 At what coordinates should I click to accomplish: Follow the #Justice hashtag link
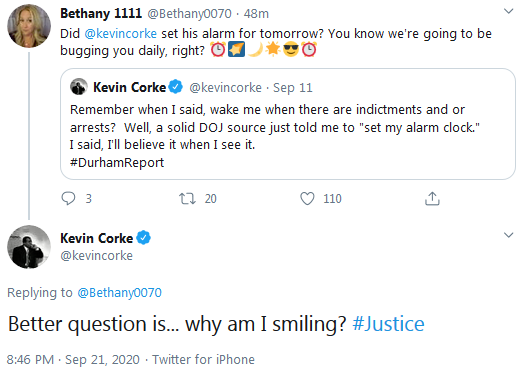coord(388,324)
